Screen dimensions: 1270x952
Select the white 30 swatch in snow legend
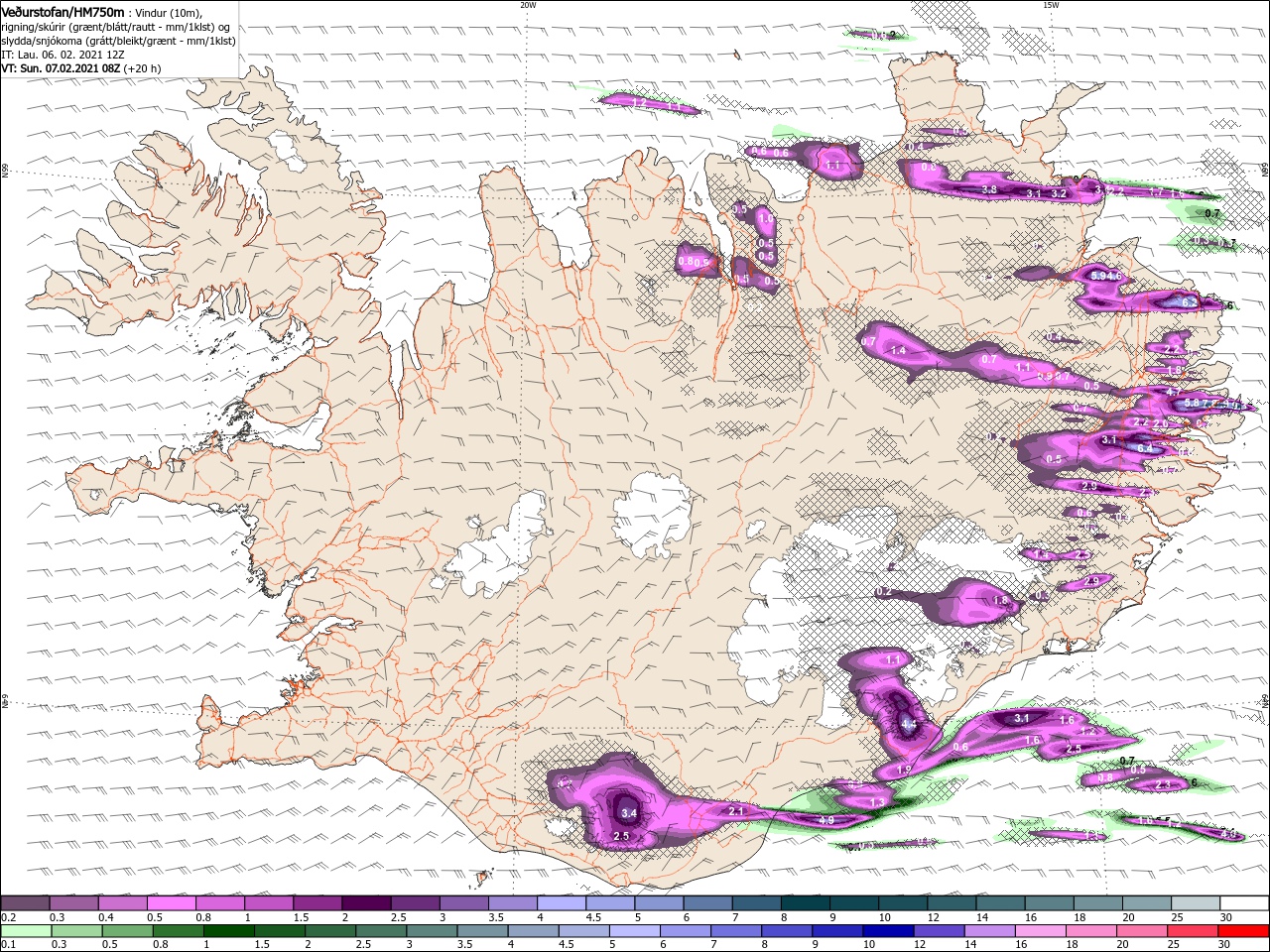[1244, 903]
